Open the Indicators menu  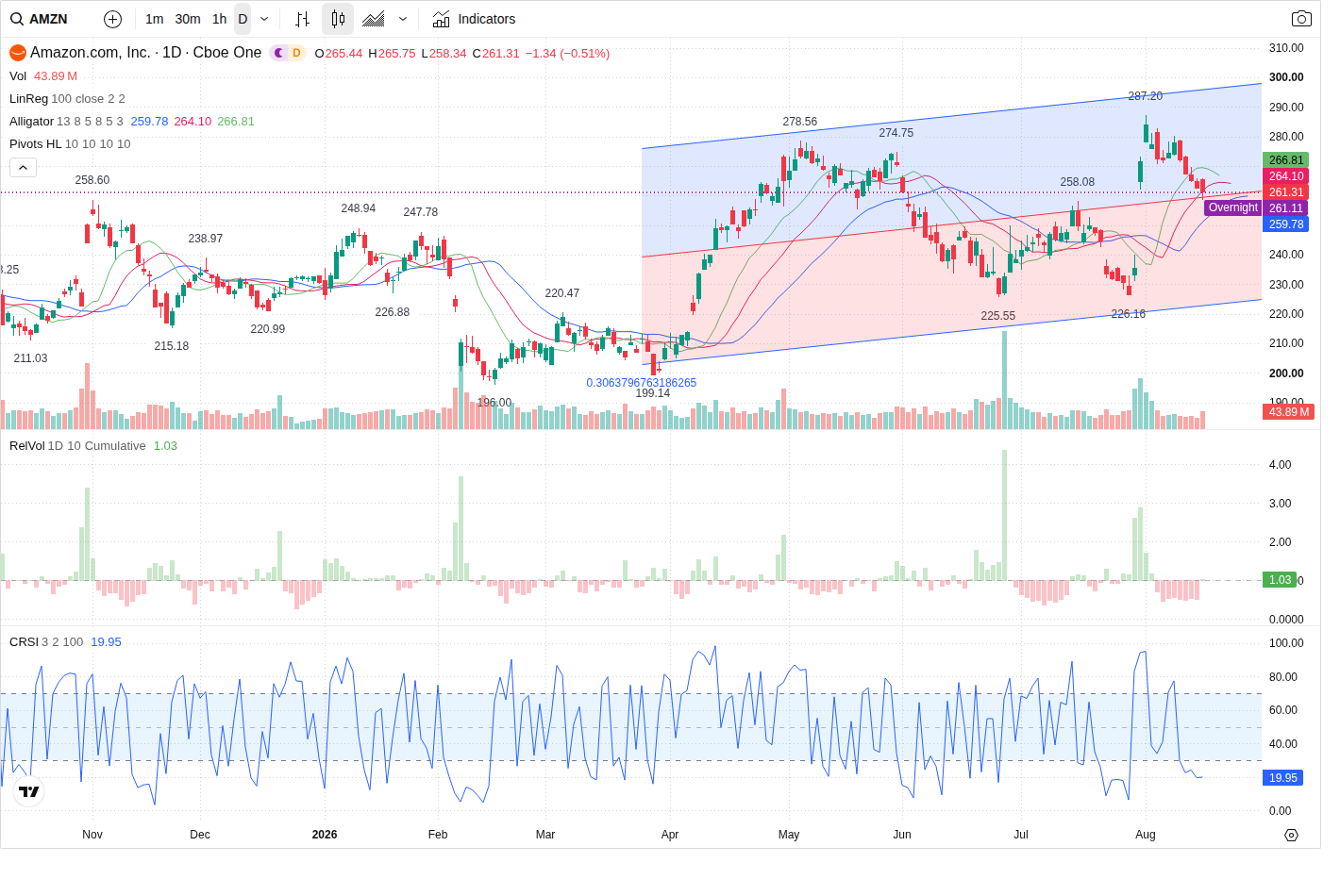pyautogui.click(x=474, y=19)
